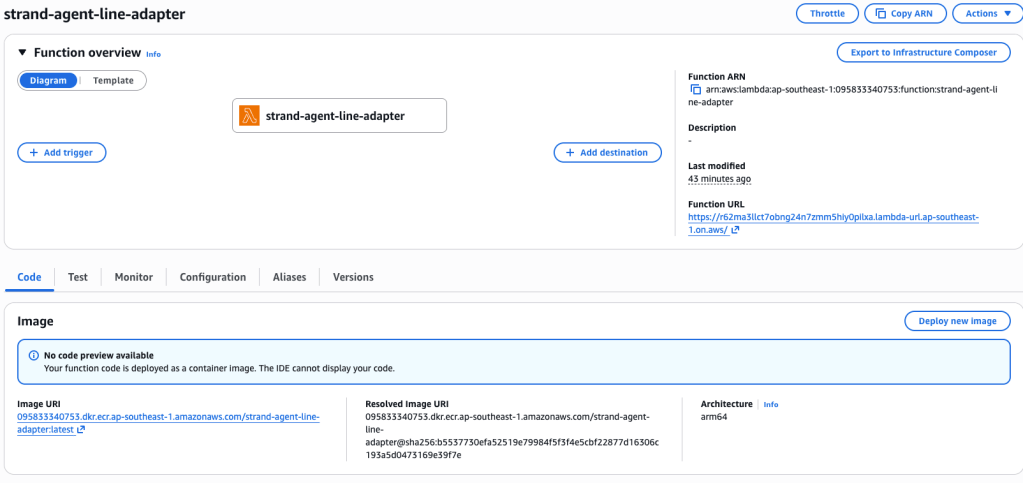Click plus icon in Add trigger button
Screen dimensions: 1023x483
pyautogui.click(x=34, y=152)
